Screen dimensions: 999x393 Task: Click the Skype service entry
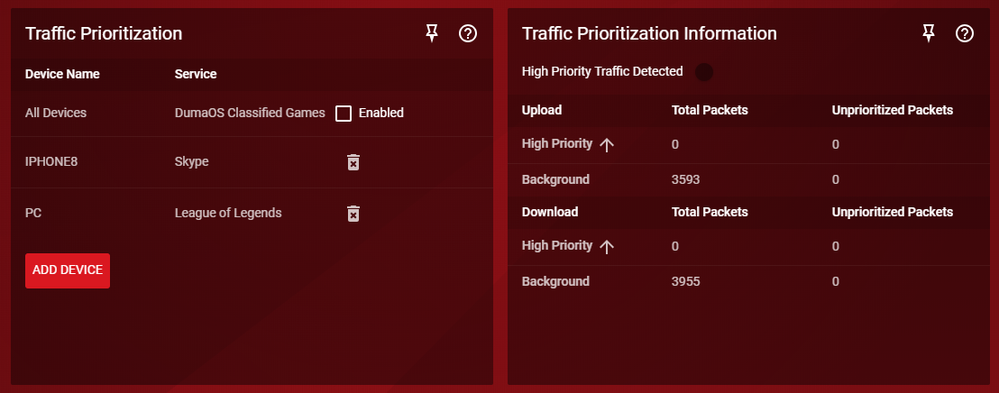click(x=192, y=162)
